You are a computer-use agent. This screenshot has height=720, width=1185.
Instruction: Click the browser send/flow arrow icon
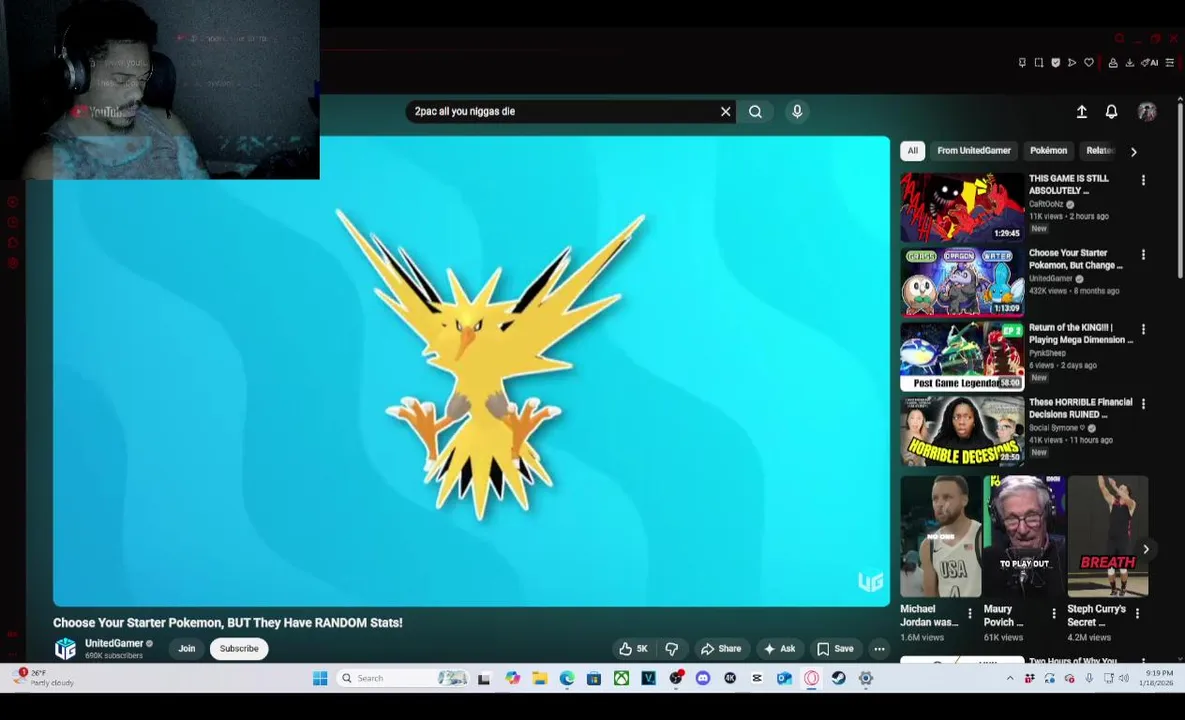1072,63
